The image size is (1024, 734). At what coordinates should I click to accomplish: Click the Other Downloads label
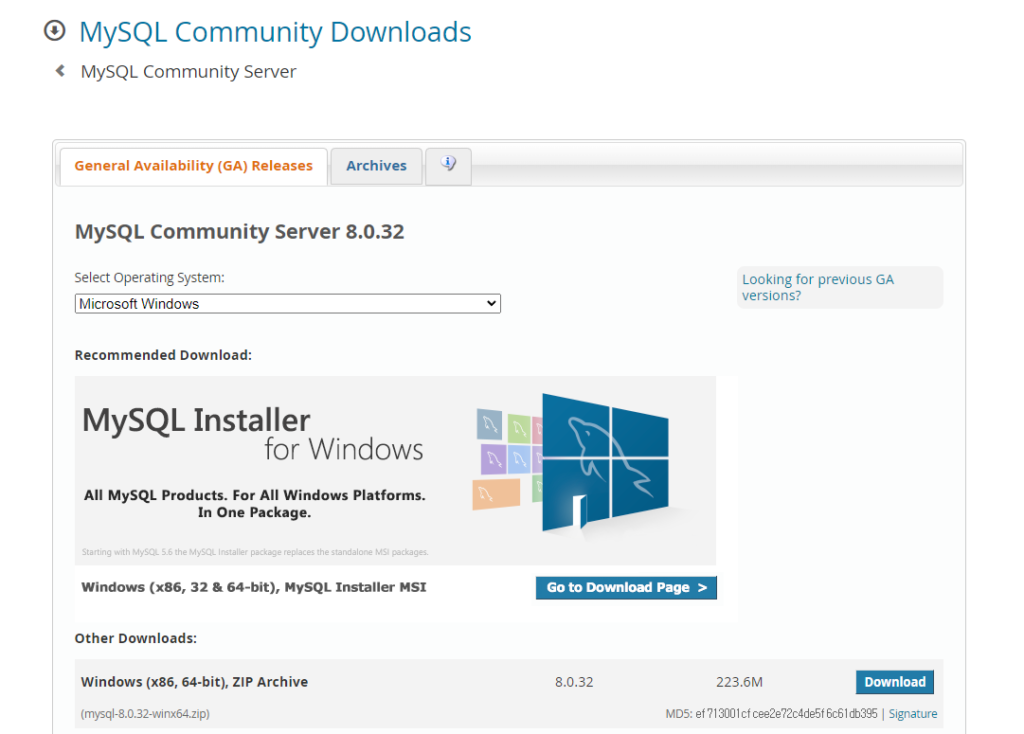pos(135,638)
